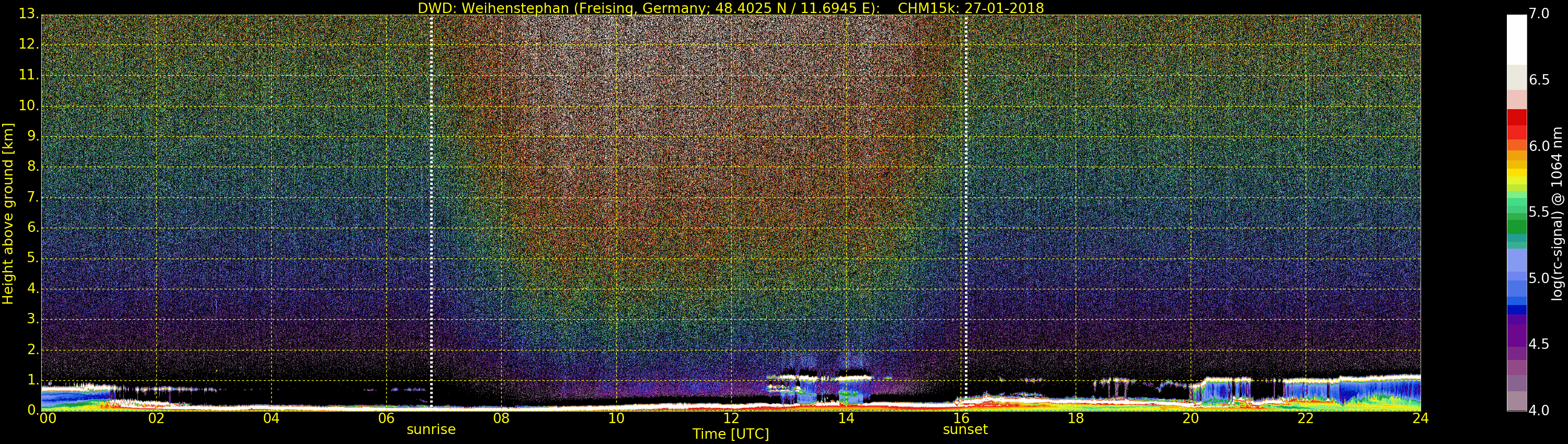Image resolution: width=1568 pixels, height=444 pixels.
Task: Click the height axis tick '13.'
Action: click(x=29, y=14)
